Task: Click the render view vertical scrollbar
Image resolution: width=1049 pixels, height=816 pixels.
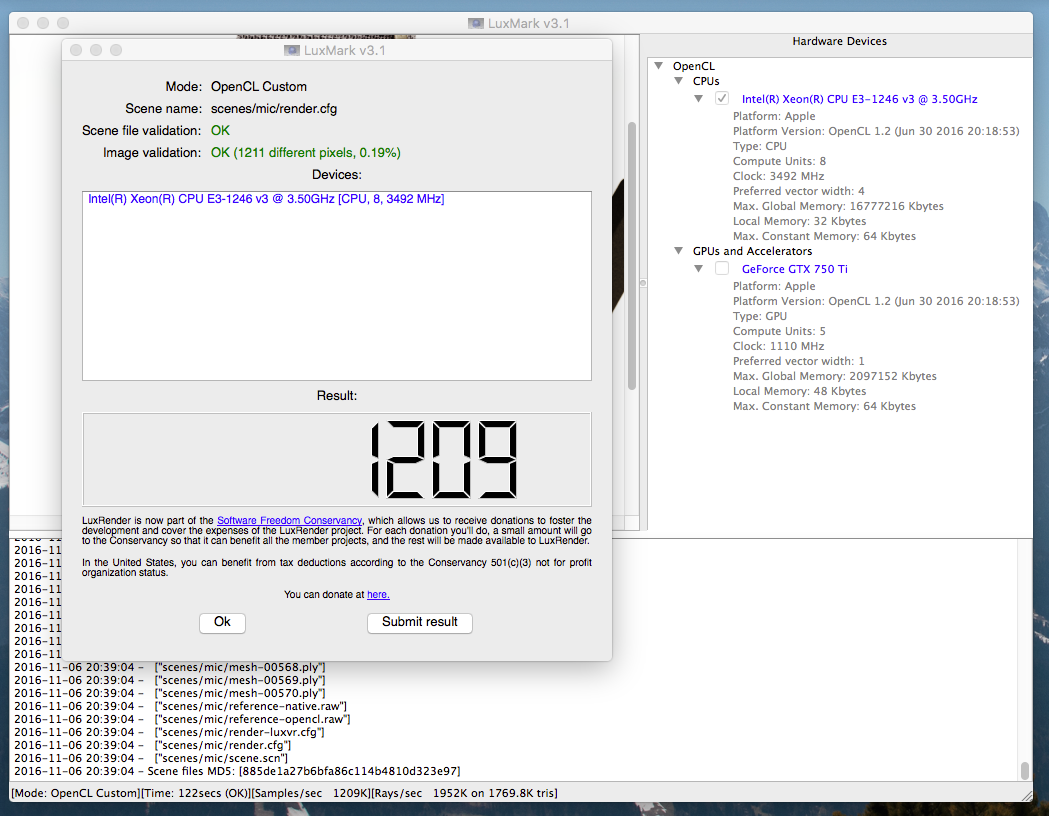Action: coord(632,256)
